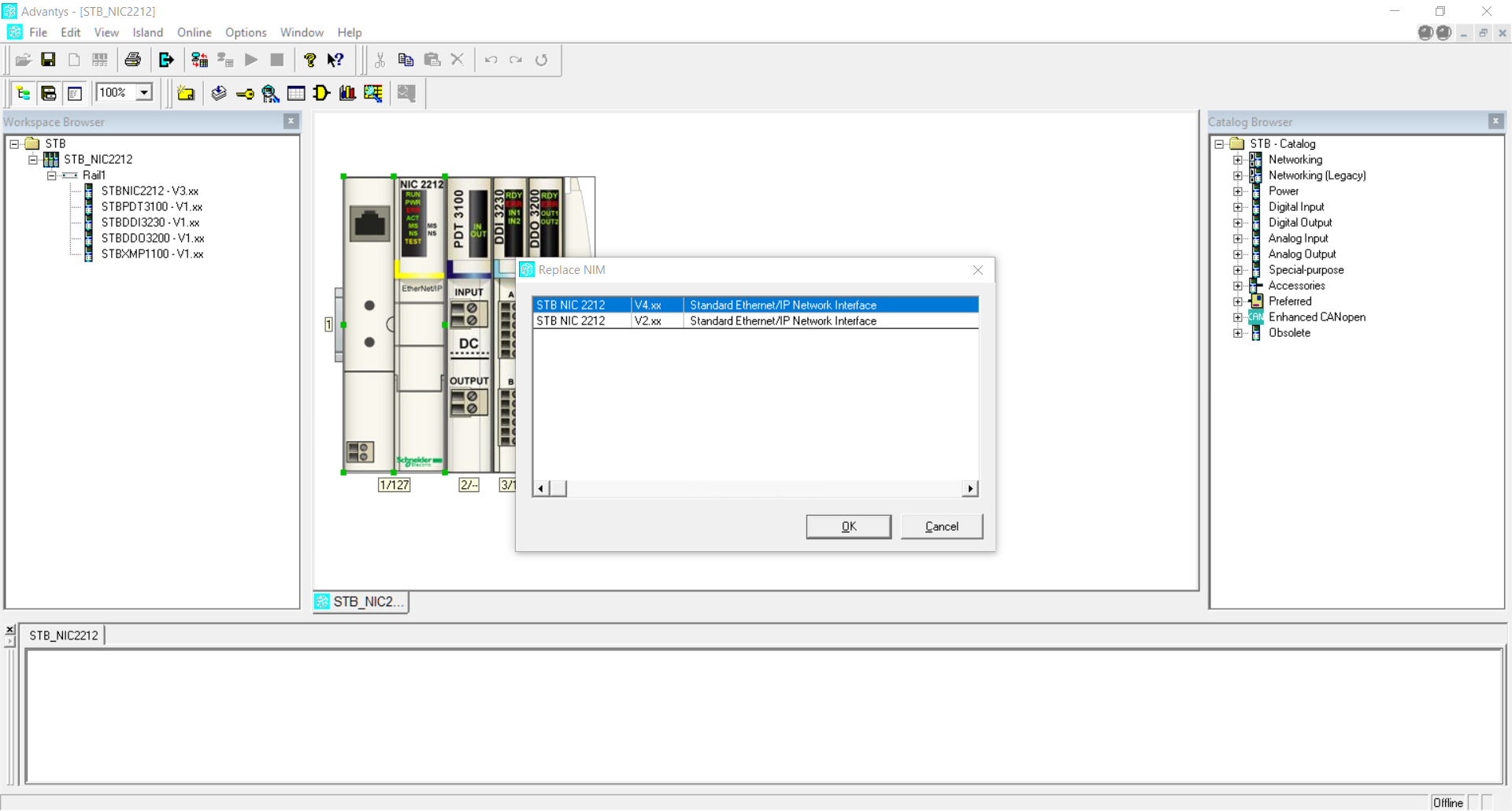Open the Edit menu
1512x811 pixels.
click(71, 32)
